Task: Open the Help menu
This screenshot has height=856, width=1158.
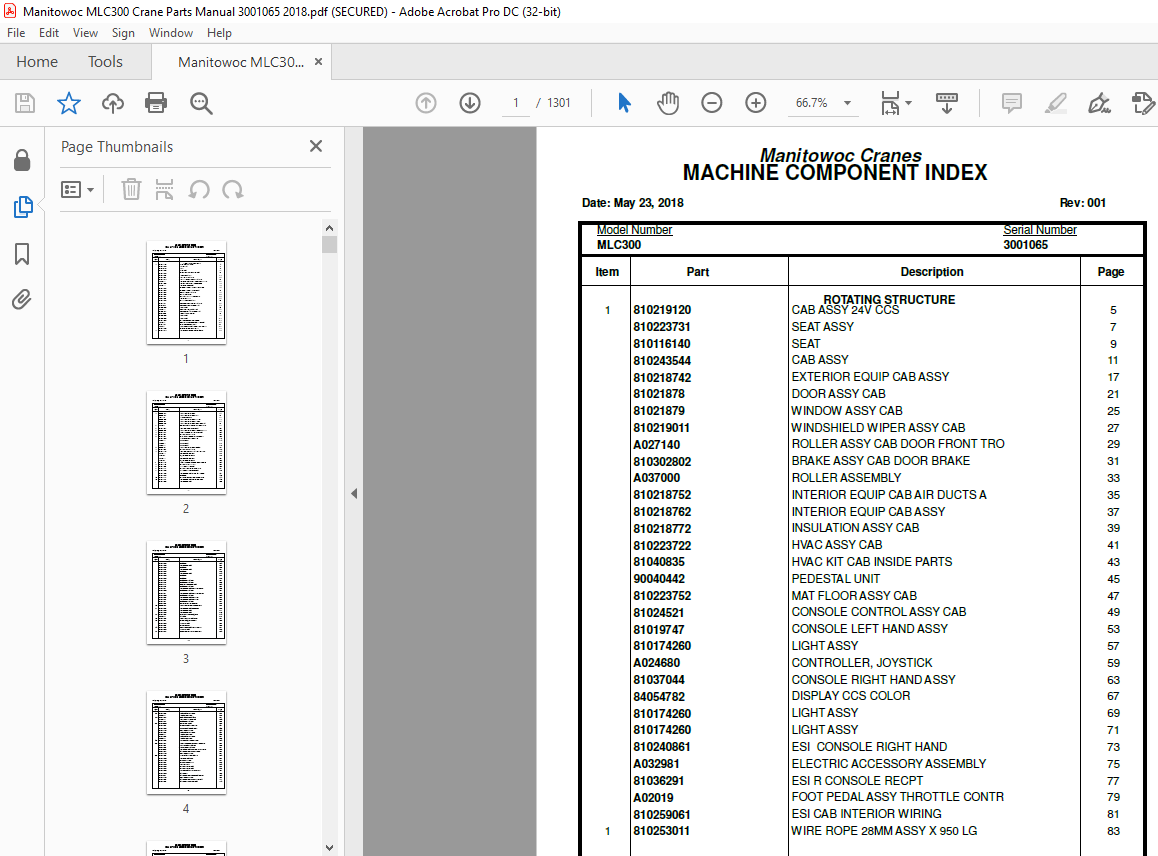Action: (x=219, y=32)
